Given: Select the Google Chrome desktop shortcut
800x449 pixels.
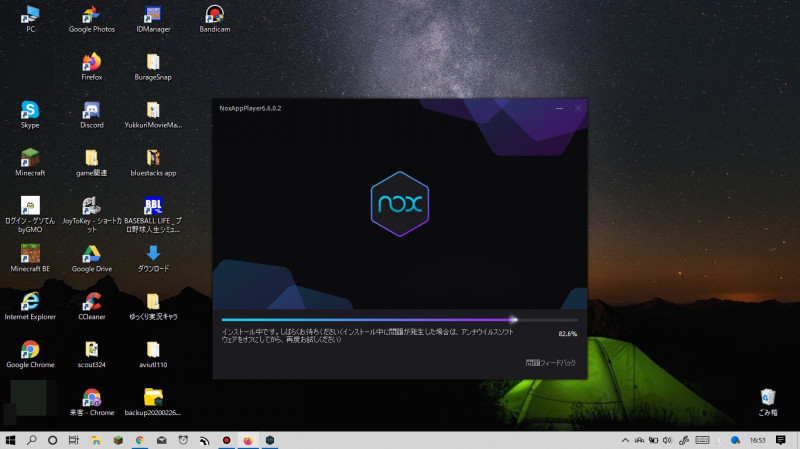Looking at the screenshot, I should (30, 354).
